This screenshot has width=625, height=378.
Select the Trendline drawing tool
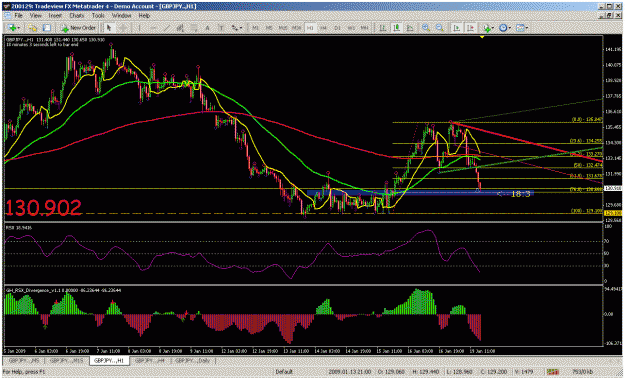[x=167, y=28]
